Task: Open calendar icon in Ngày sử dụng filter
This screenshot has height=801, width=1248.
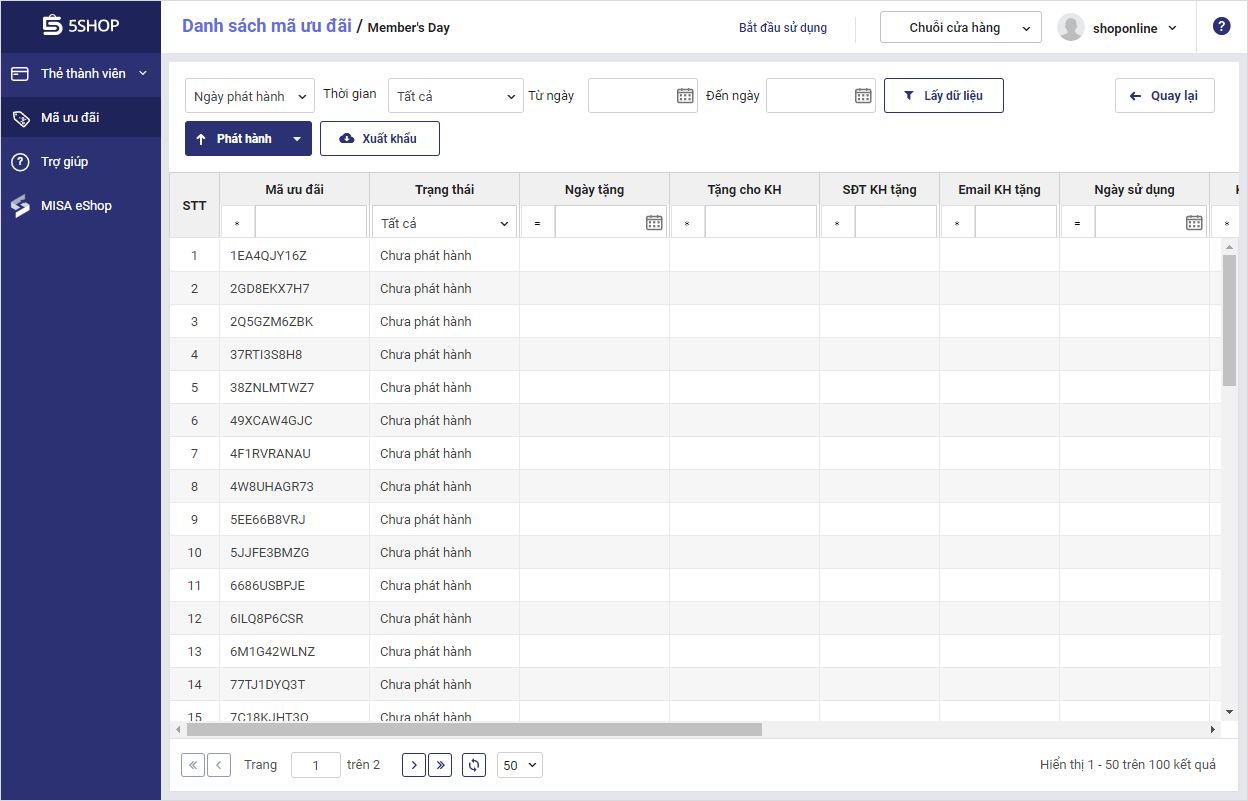Action: click(1194, 223)
